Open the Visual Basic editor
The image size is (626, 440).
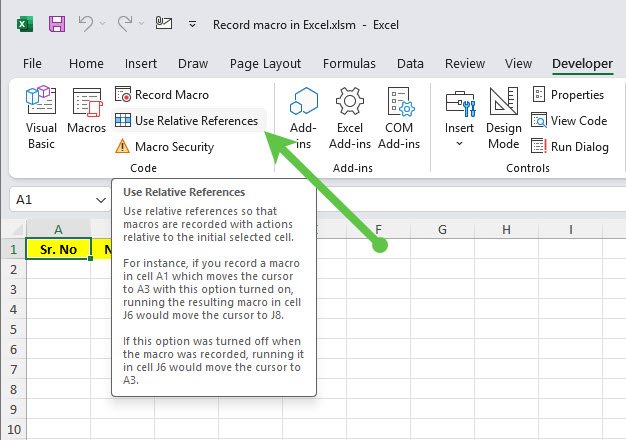point(41,117)
